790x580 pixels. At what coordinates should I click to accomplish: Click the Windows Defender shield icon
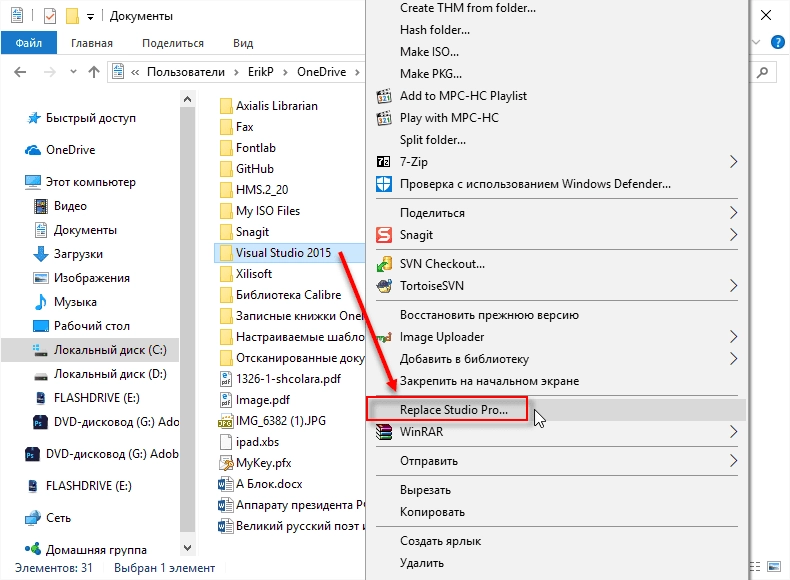pyautogui.click(x=384, y=184)
